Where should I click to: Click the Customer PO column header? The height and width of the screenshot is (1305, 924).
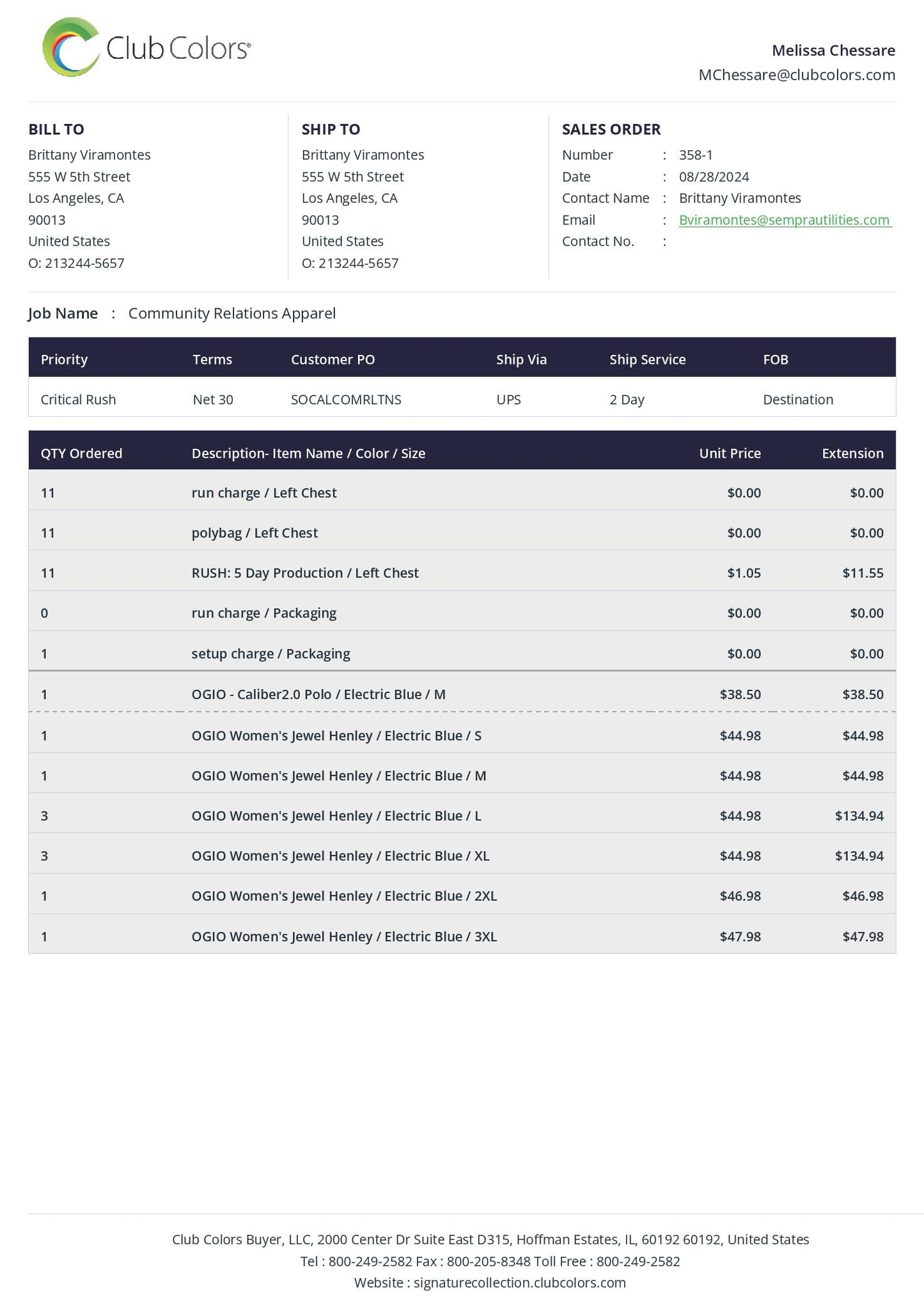[x=333, y=359]
